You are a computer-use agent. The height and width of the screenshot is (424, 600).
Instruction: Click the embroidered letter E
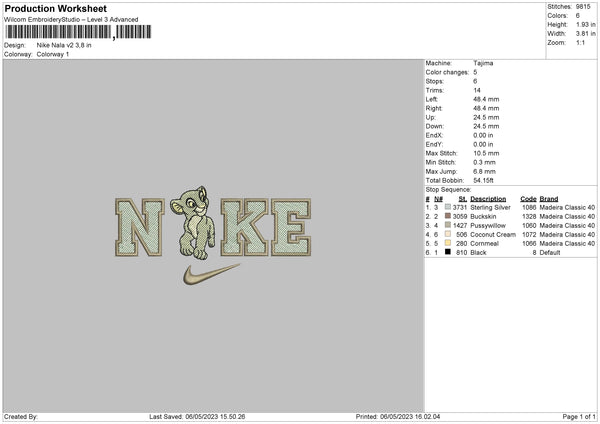[x=291, y=227]
